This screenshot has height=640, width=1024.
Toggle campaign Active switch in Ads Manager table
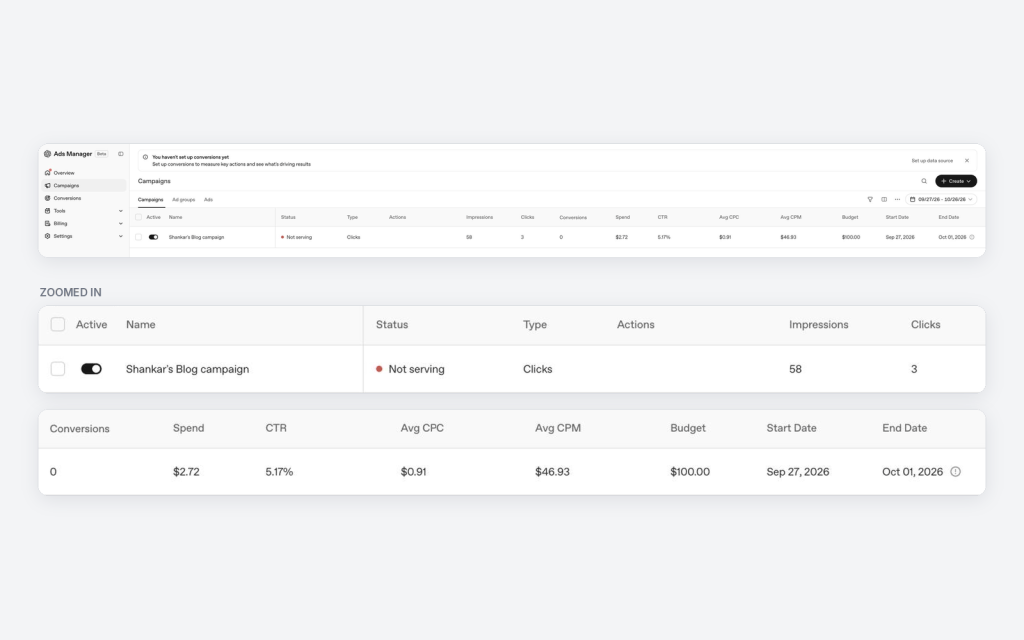click(153, 237)
